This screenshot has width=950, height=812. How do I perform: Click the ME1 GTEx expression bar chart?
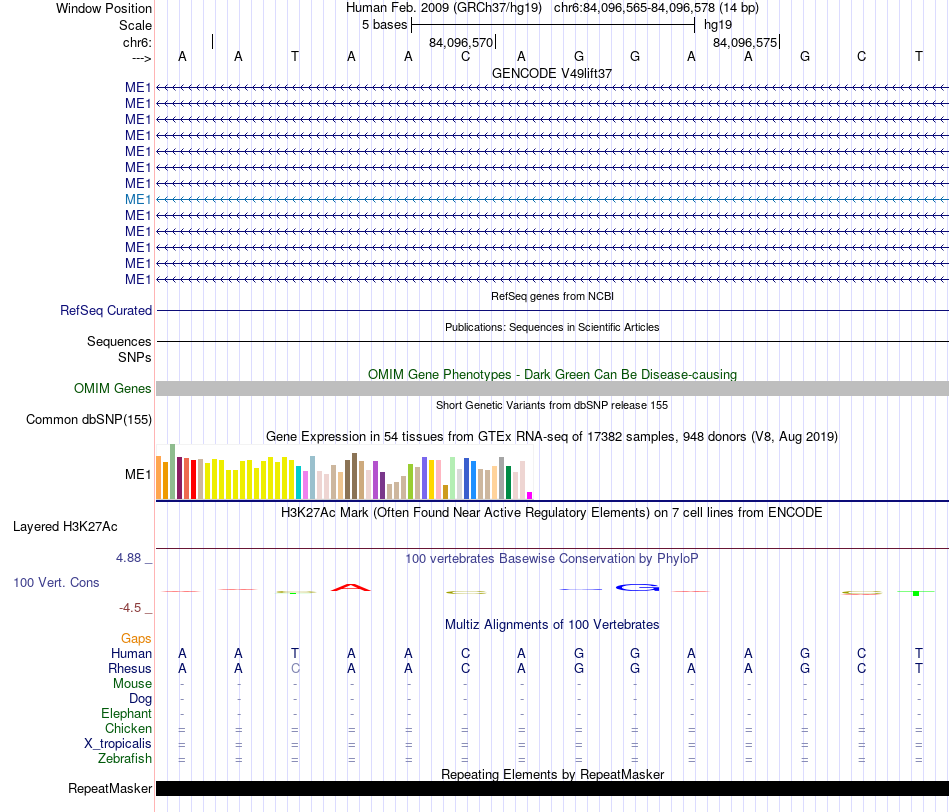click(344, 472)
